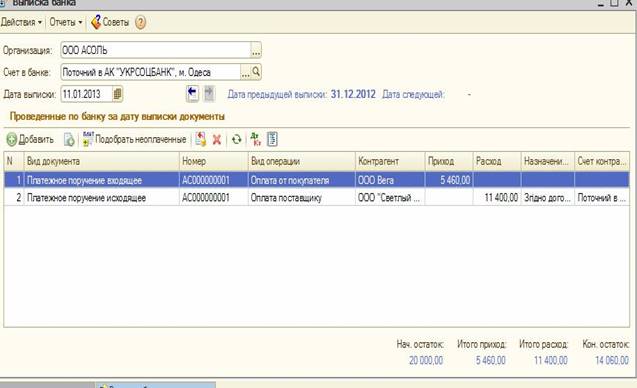This screenshot has height=388, width=637.
Task: Click contractor cell ООО Вега
Action: [x=390, y=180]
